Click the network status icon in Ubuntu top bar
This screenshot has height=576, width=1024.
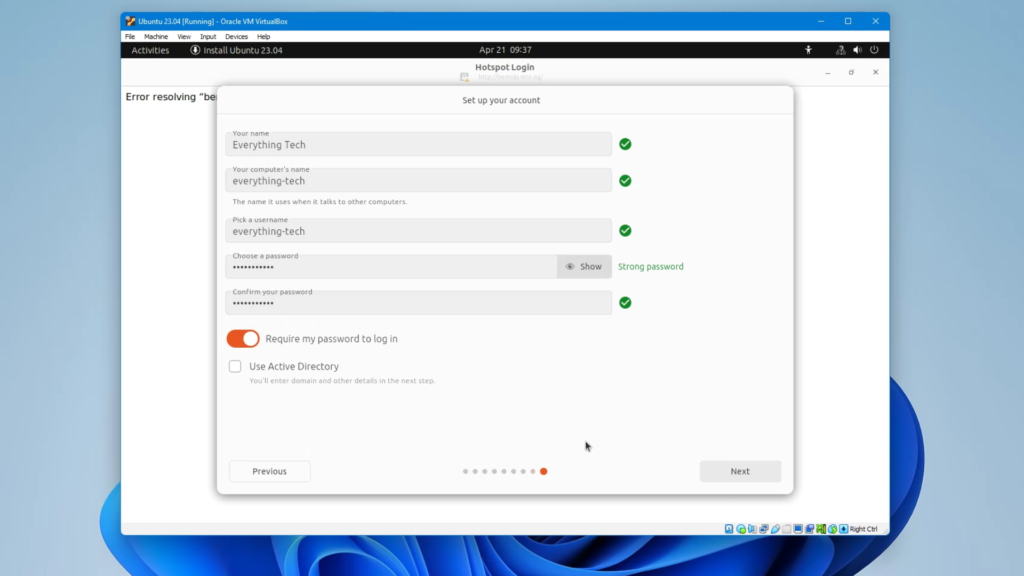tap(840, 50)
